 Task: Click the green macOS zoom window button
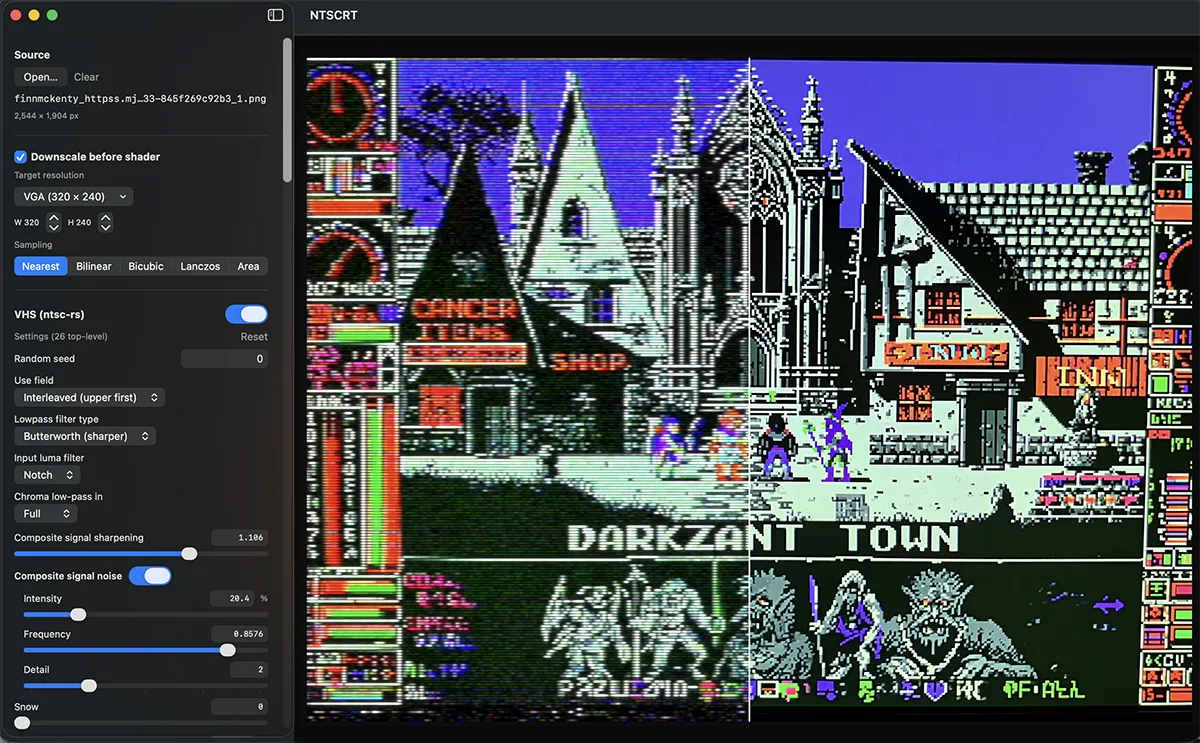point(52,15)
